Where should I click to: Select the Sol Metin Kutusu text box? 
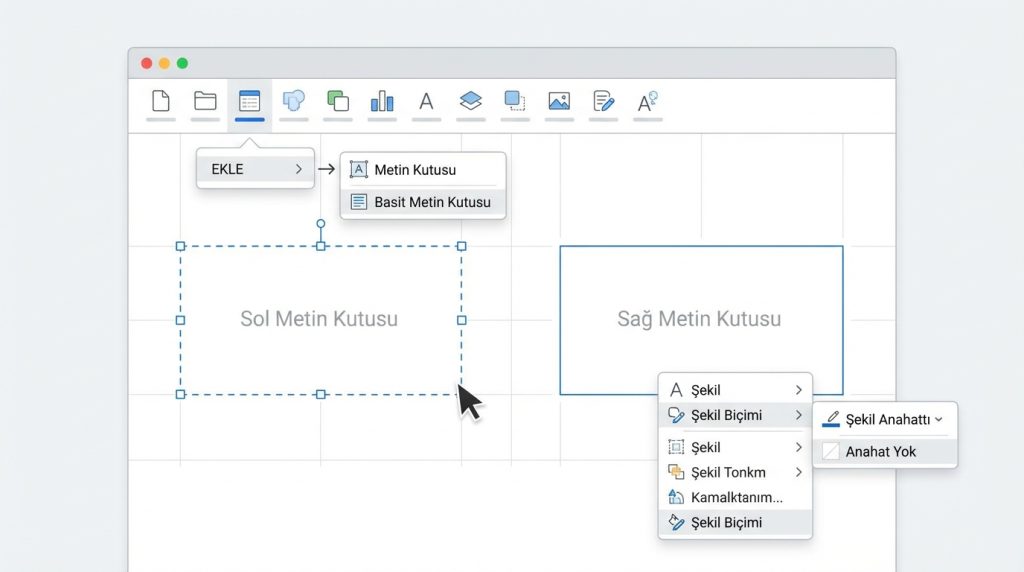(321, 320)
